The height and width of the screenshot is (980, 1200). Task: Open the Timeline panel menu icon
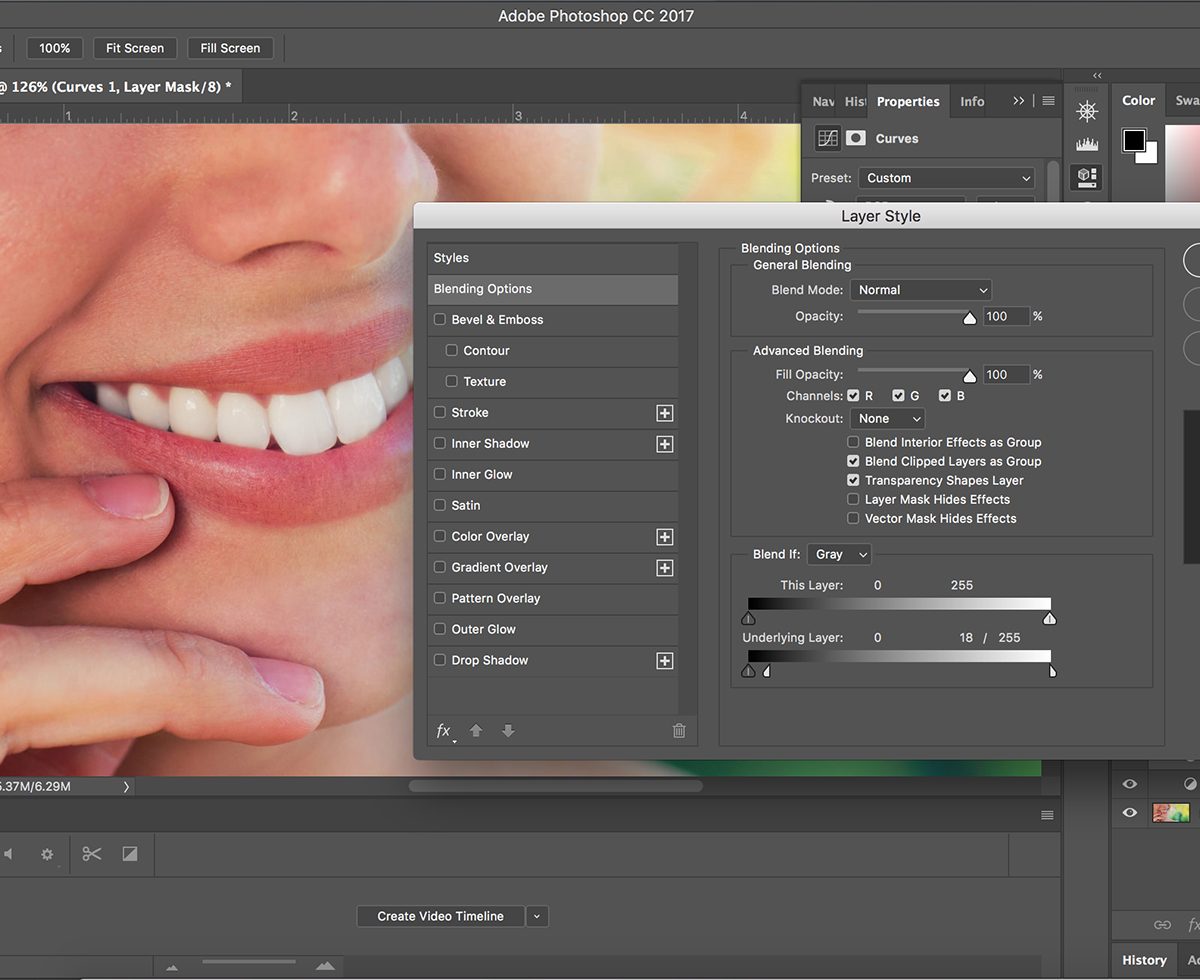(x=1048, y=815)
